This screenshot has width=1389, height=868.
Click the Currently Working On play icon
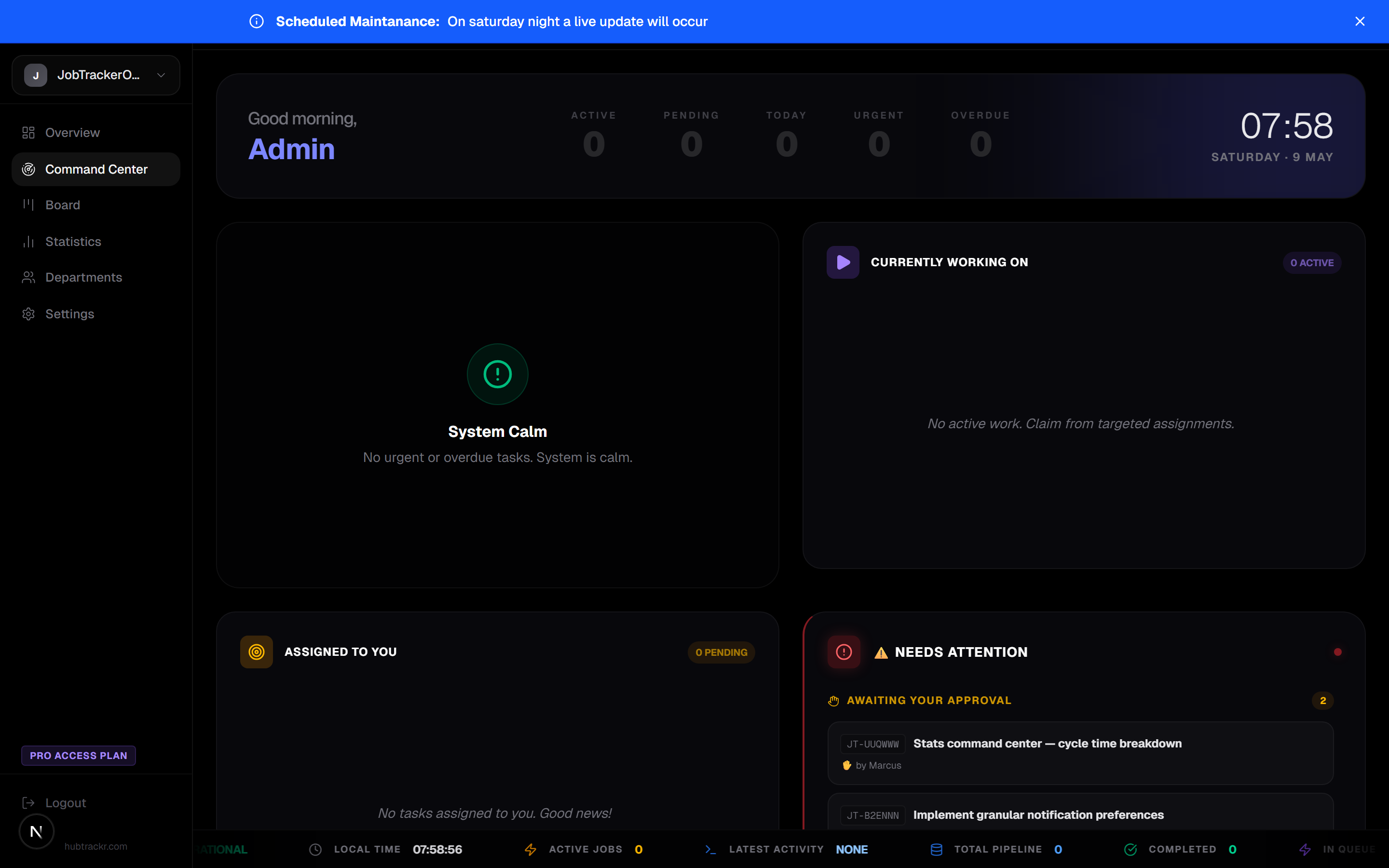pyautogui.click(x=843, y=262)
